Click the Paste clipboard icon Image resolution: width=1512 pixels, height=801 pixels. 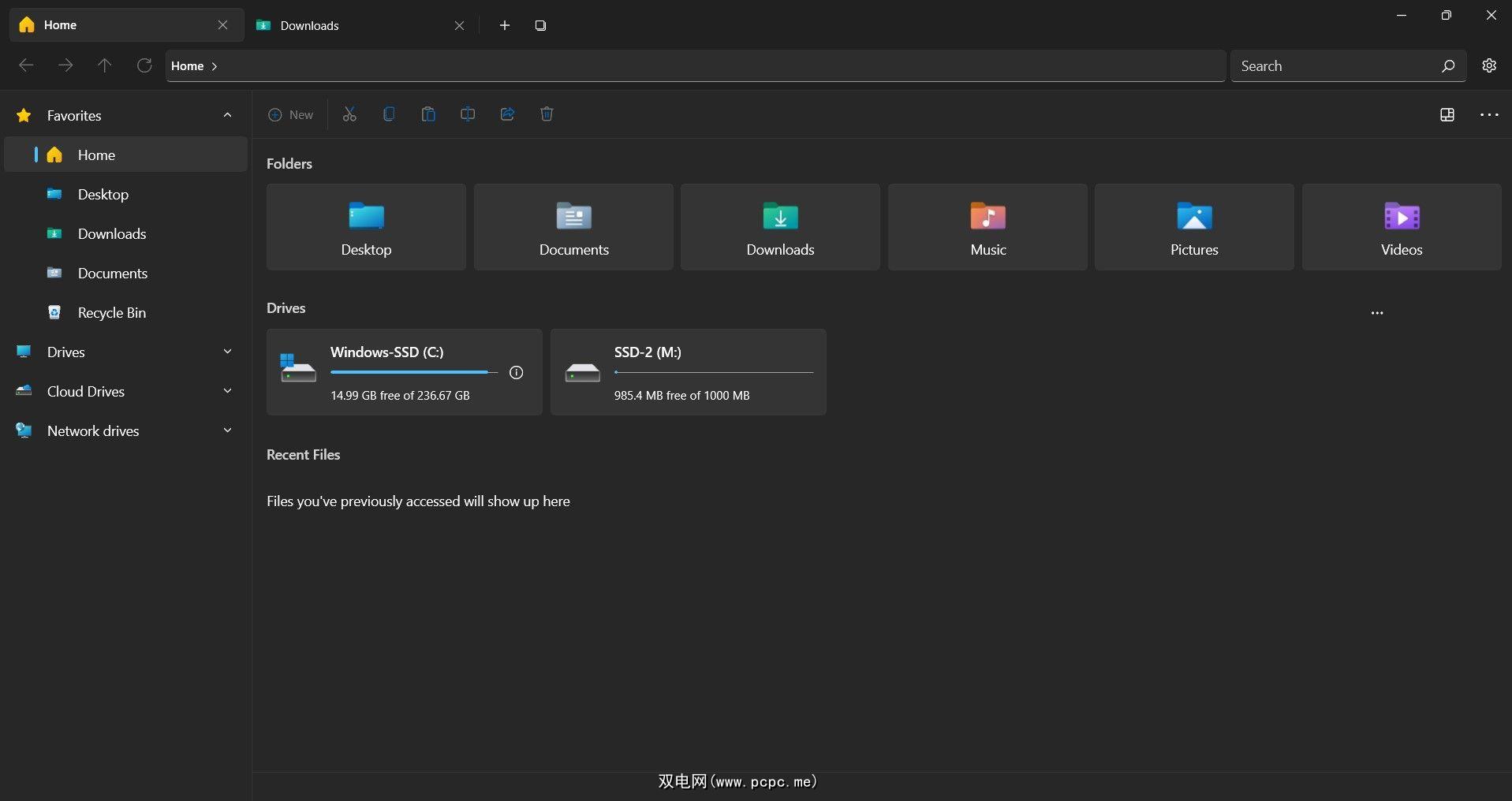point(428,114)
